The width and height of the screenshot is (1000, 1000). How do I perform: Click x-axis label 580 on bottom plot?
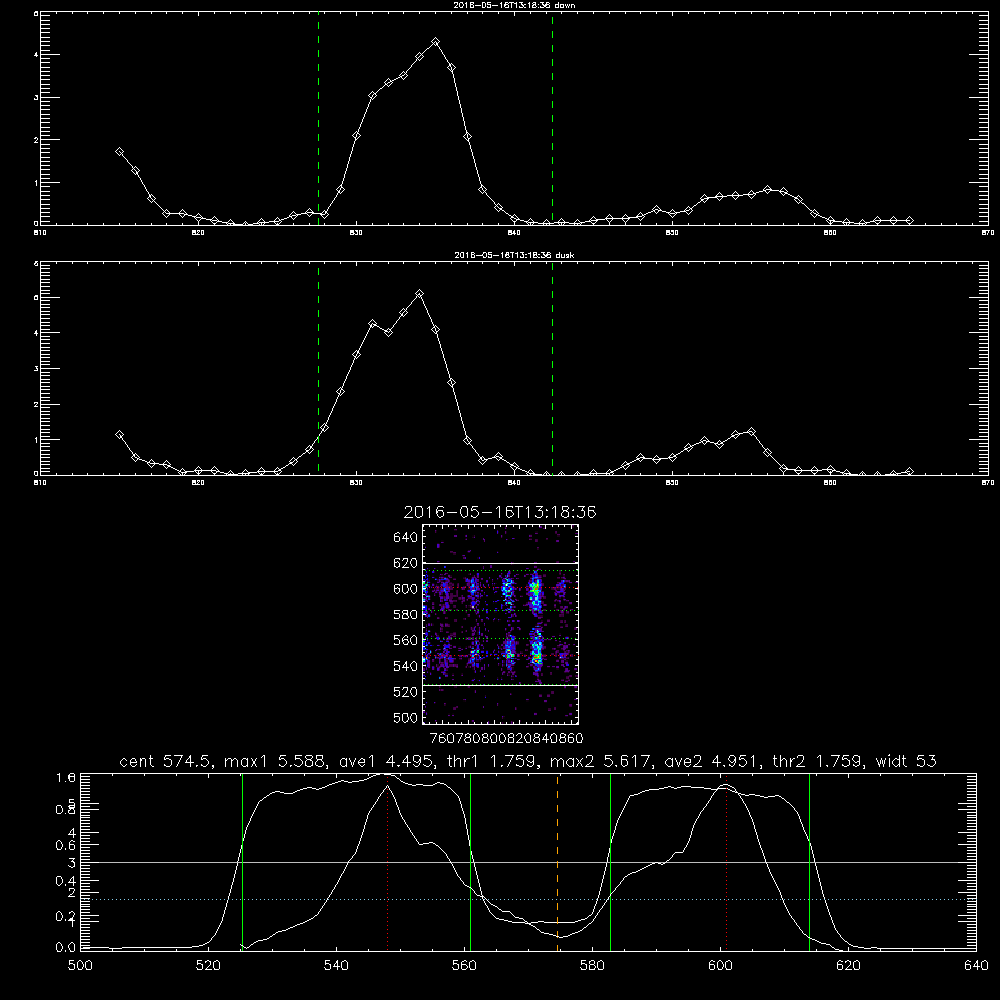point(592,965)
